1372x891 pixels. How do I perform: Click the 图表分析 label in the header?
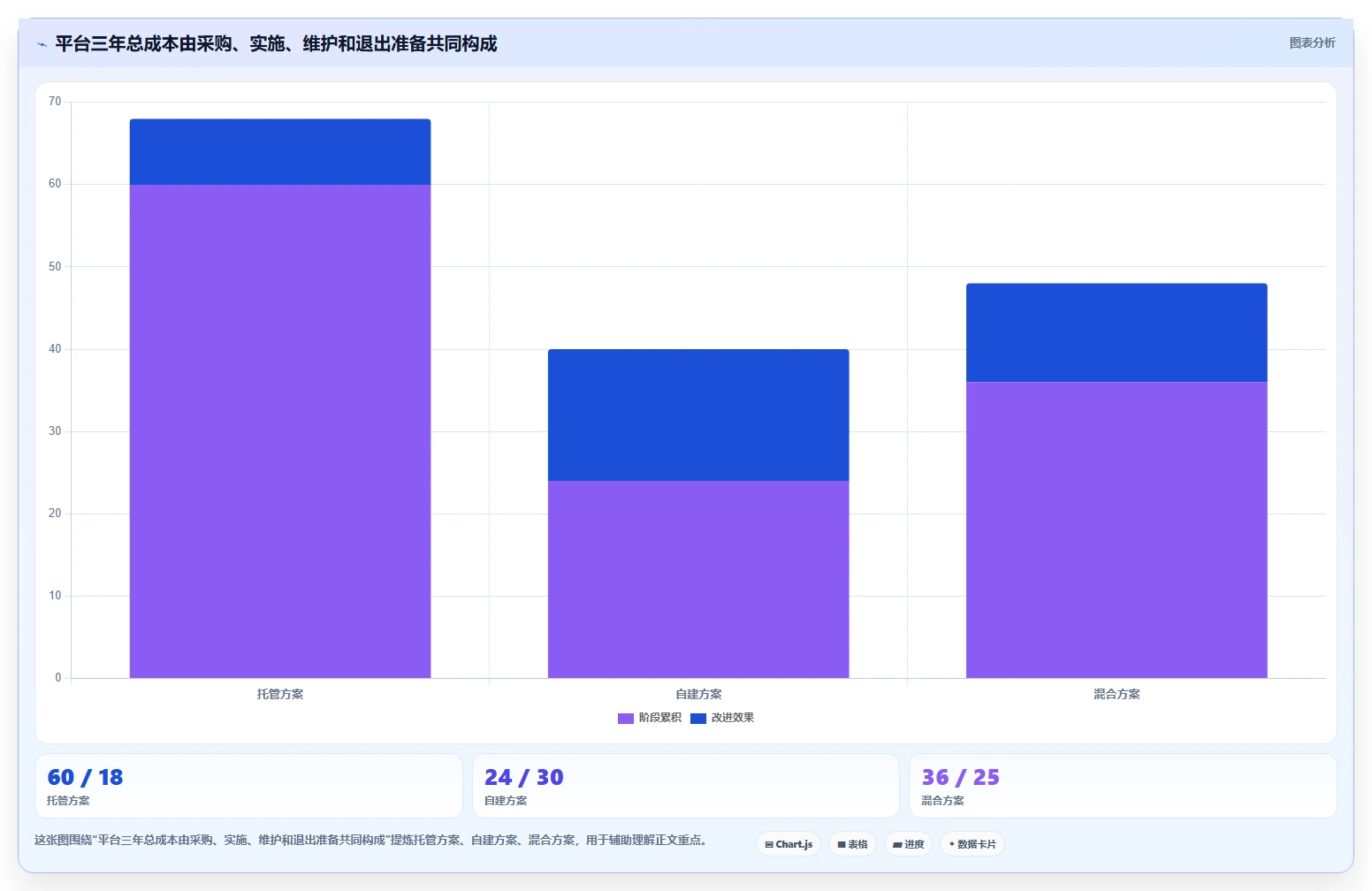1312,42
